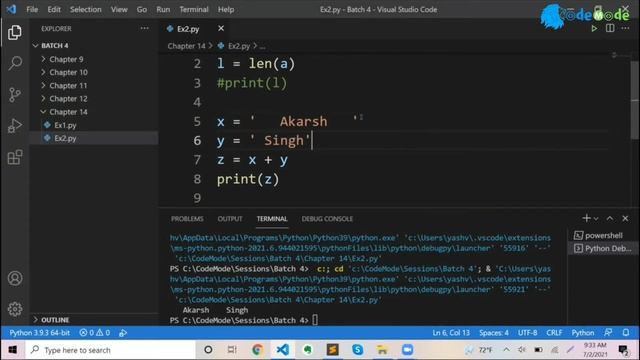Show hidden system tray icons chevron
The image size is (640, 360).
[506, 350]
